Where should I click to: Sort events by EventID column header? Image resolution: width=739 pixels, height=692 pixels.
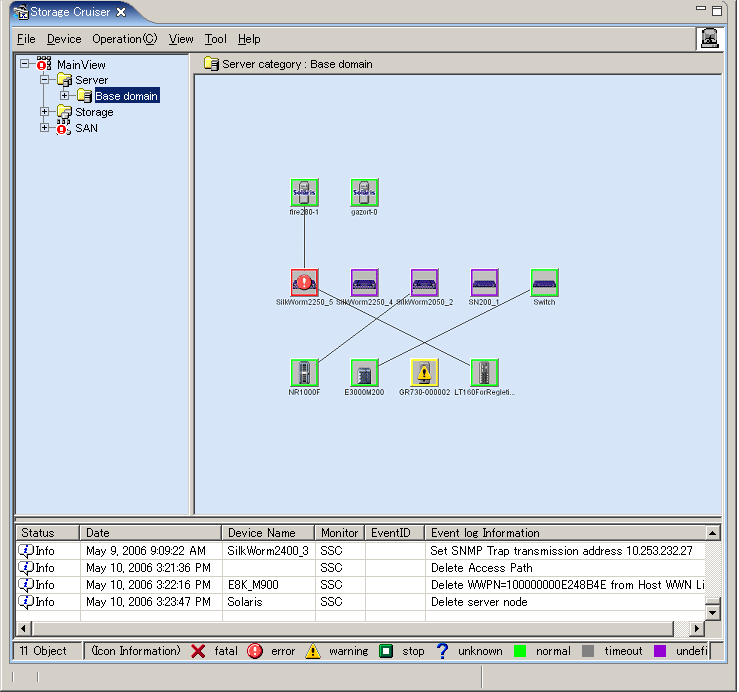[394, 533]
